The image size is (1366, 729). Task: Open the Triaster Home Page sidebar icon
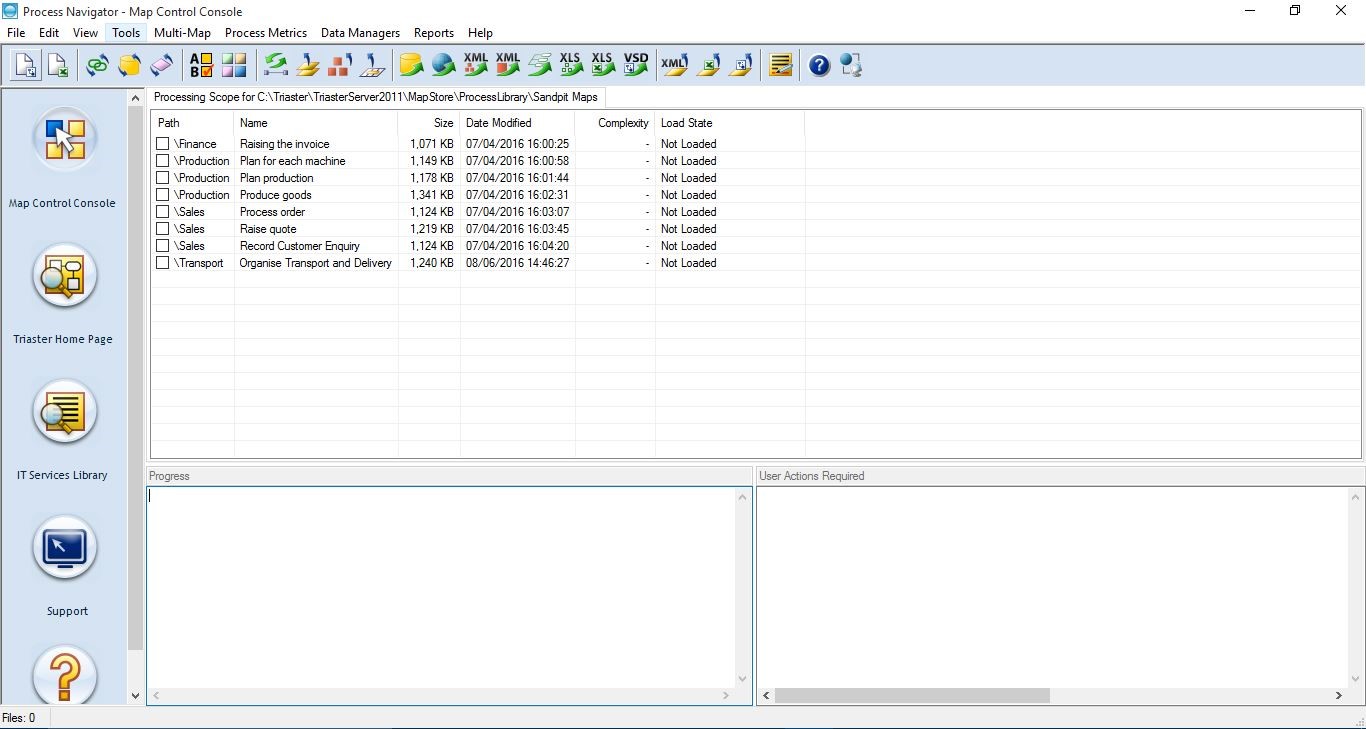[63, 277]
